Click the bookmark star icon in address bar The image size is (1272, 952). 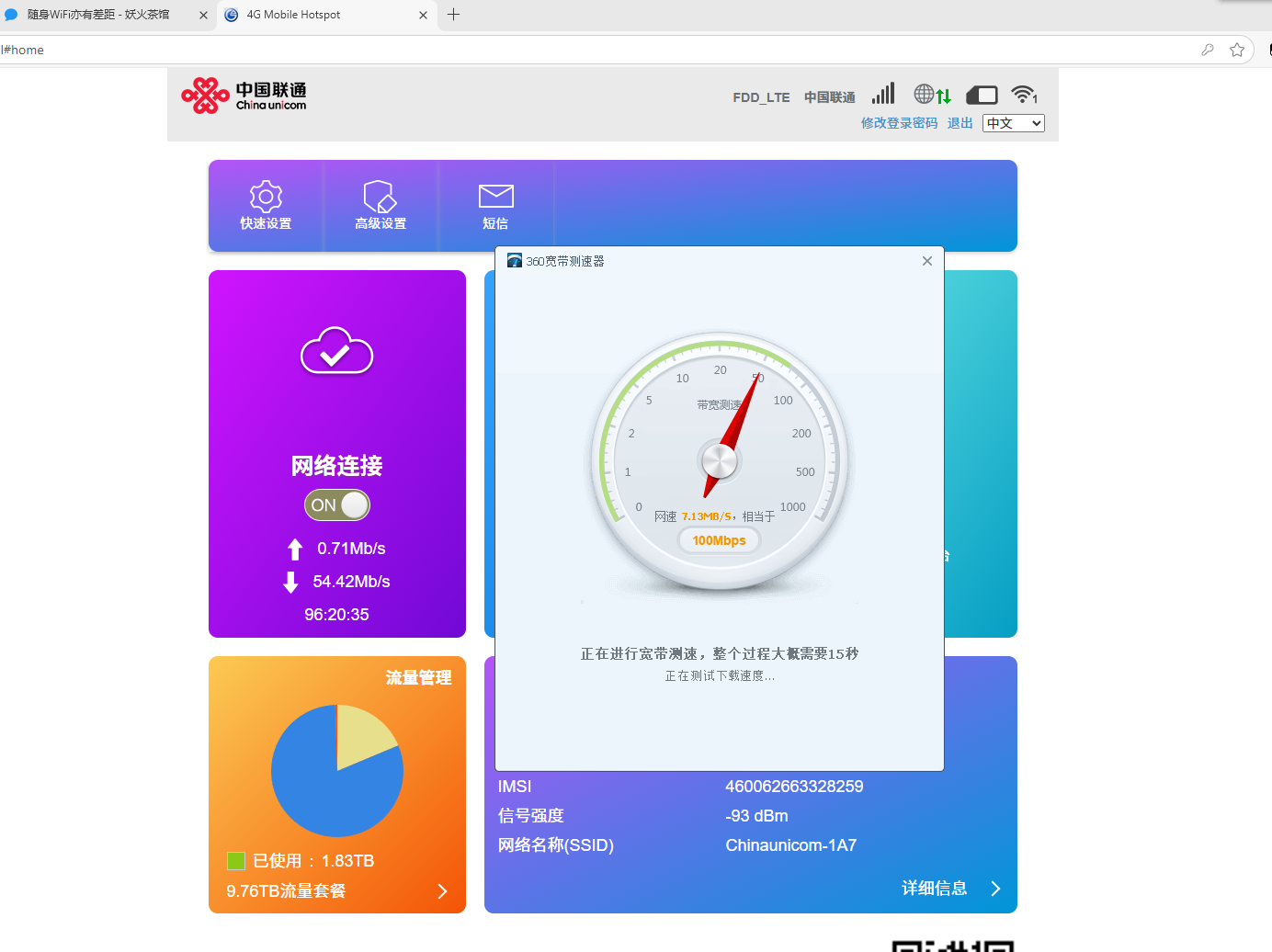pos(1237,50)
